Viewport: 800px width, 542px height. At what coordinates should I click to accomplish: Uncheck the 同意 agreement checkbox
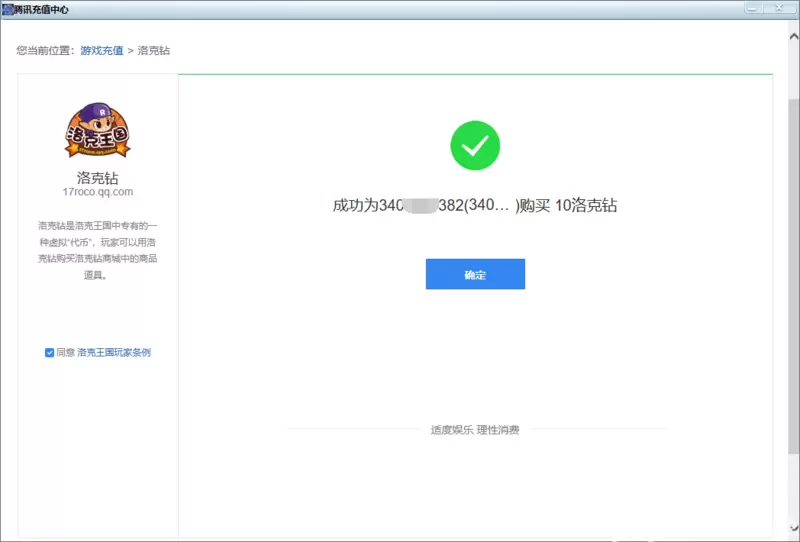tap(49, 353)
